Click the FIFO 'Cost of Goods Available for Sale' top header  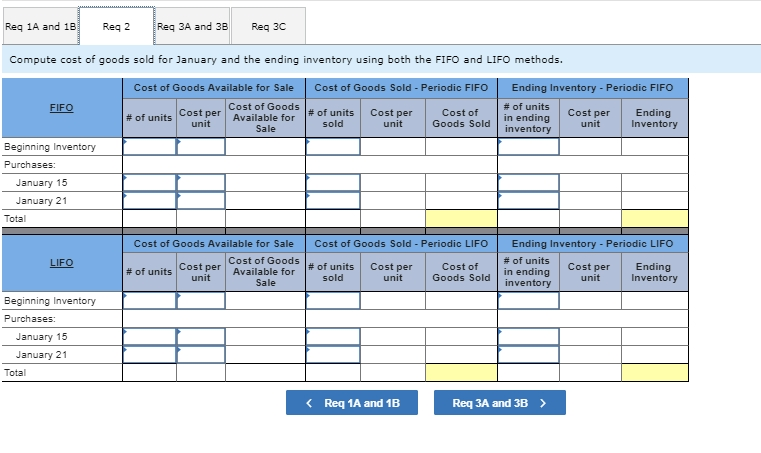coord(214,88)
